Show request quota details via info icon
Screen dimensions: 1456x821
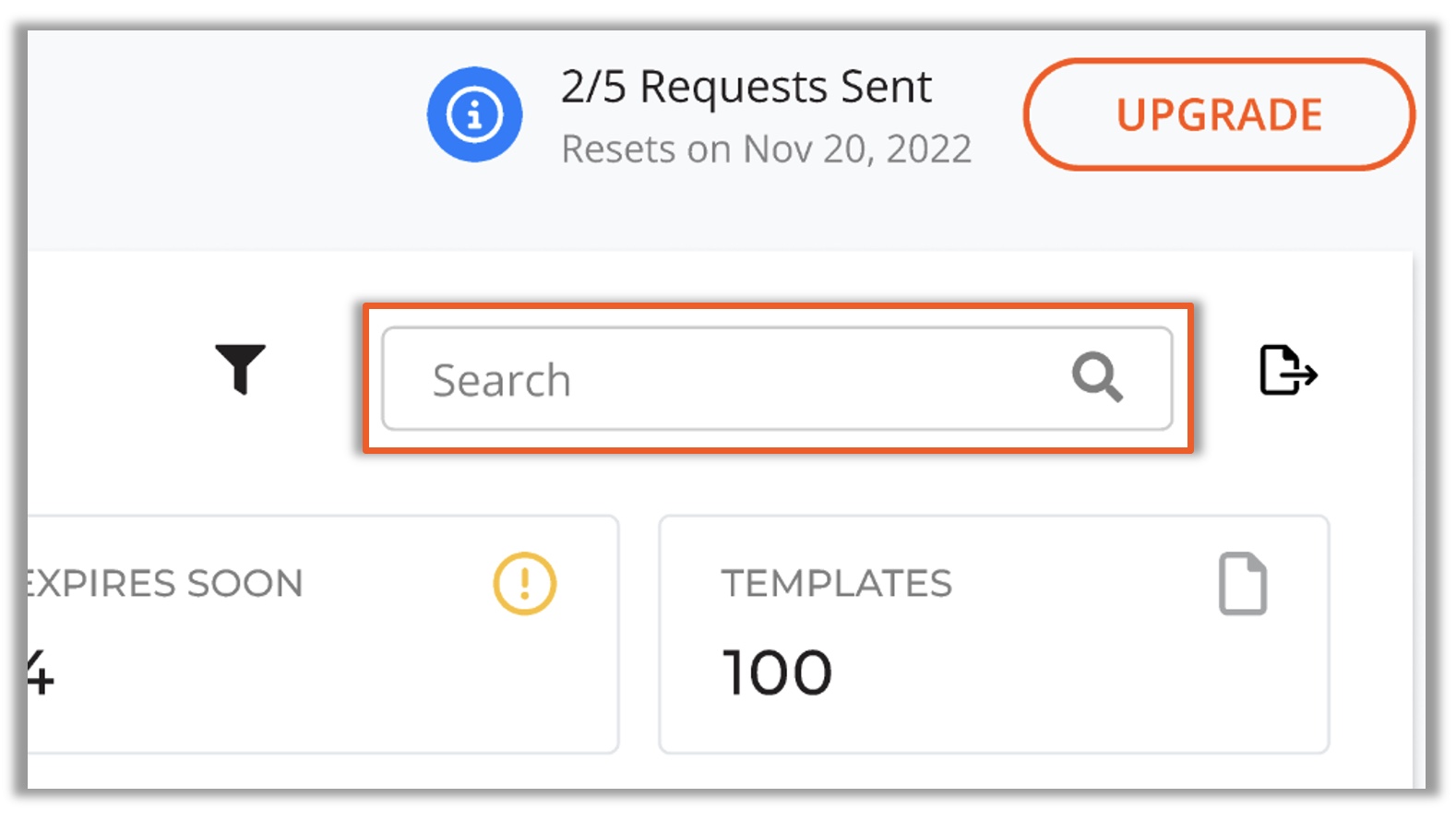(474, 114)
